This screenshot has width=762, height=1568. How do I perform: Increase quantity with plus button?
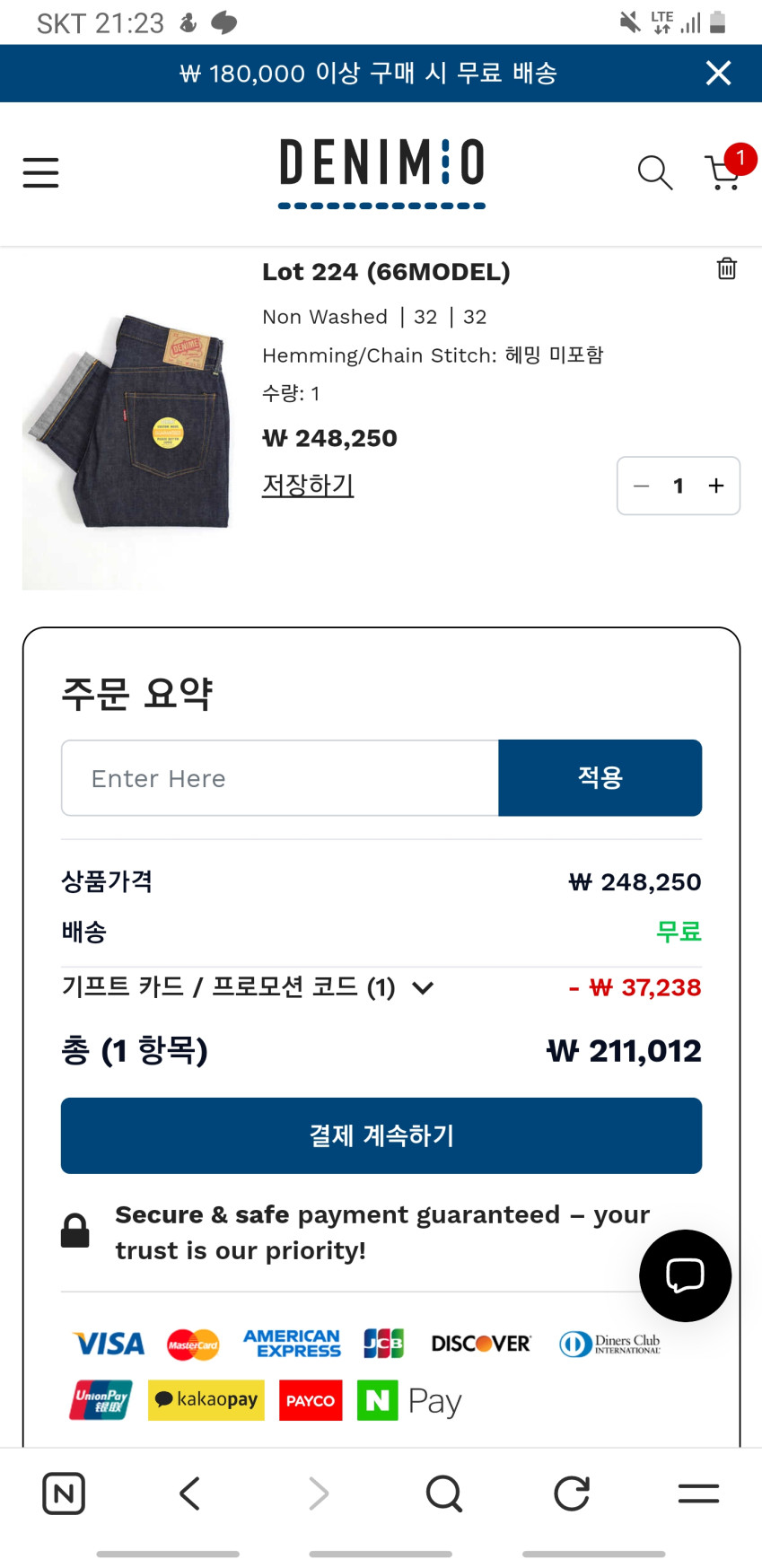pos(716,486)
